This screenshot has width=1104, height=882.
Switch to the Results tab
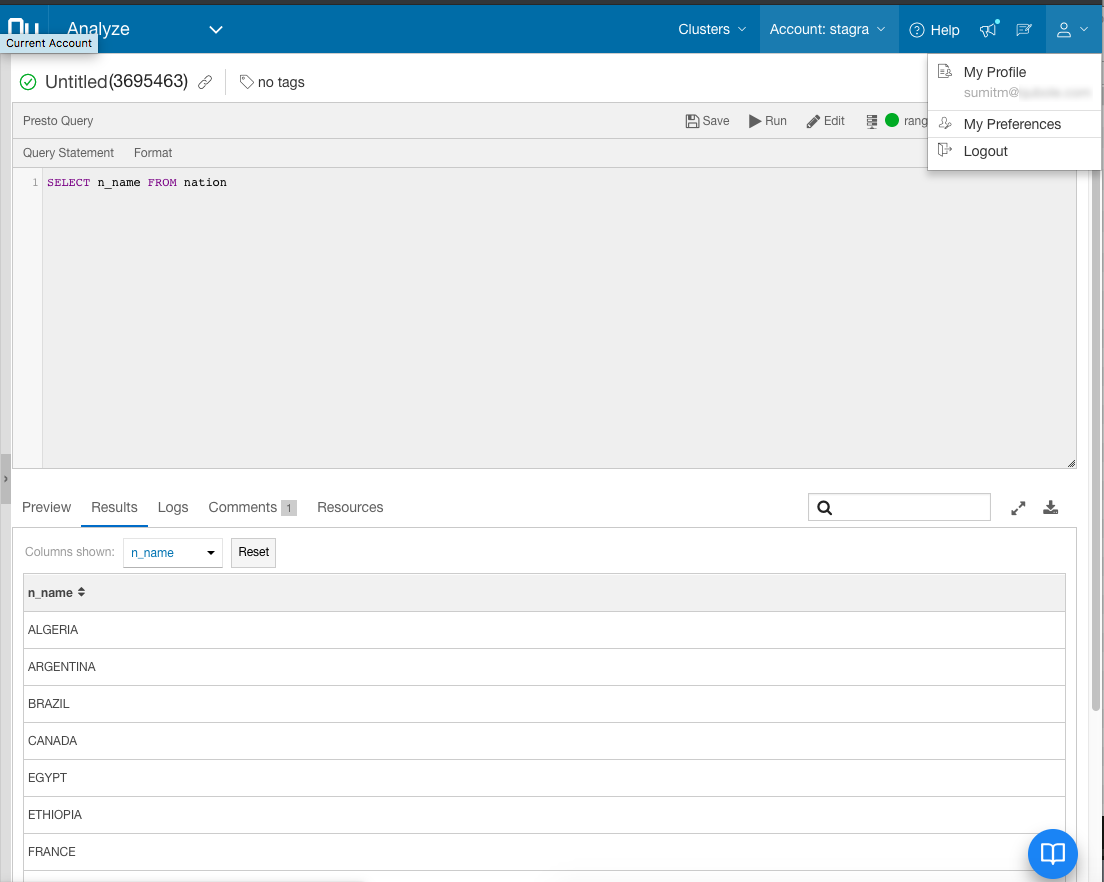pos(114,508)
